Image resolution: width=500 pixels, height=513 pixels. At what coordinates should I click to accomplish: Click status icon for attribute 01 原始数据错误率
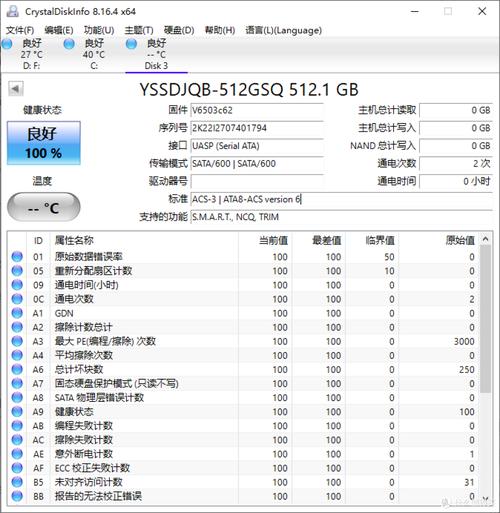17,257
